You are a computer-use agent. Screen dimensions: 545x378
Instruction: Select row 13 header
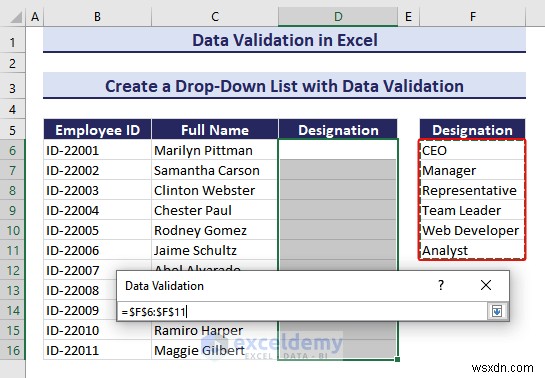tap(13, 290)
